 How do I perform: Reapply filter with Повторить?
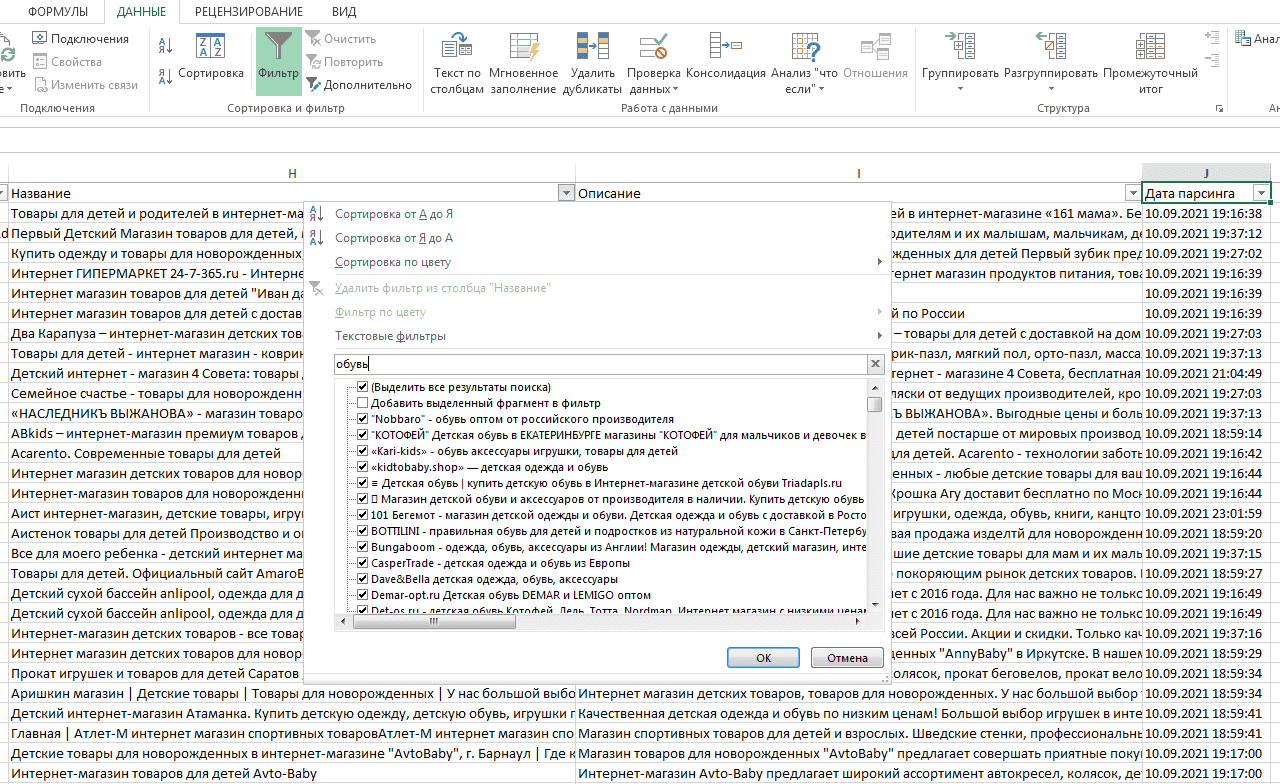345,62
